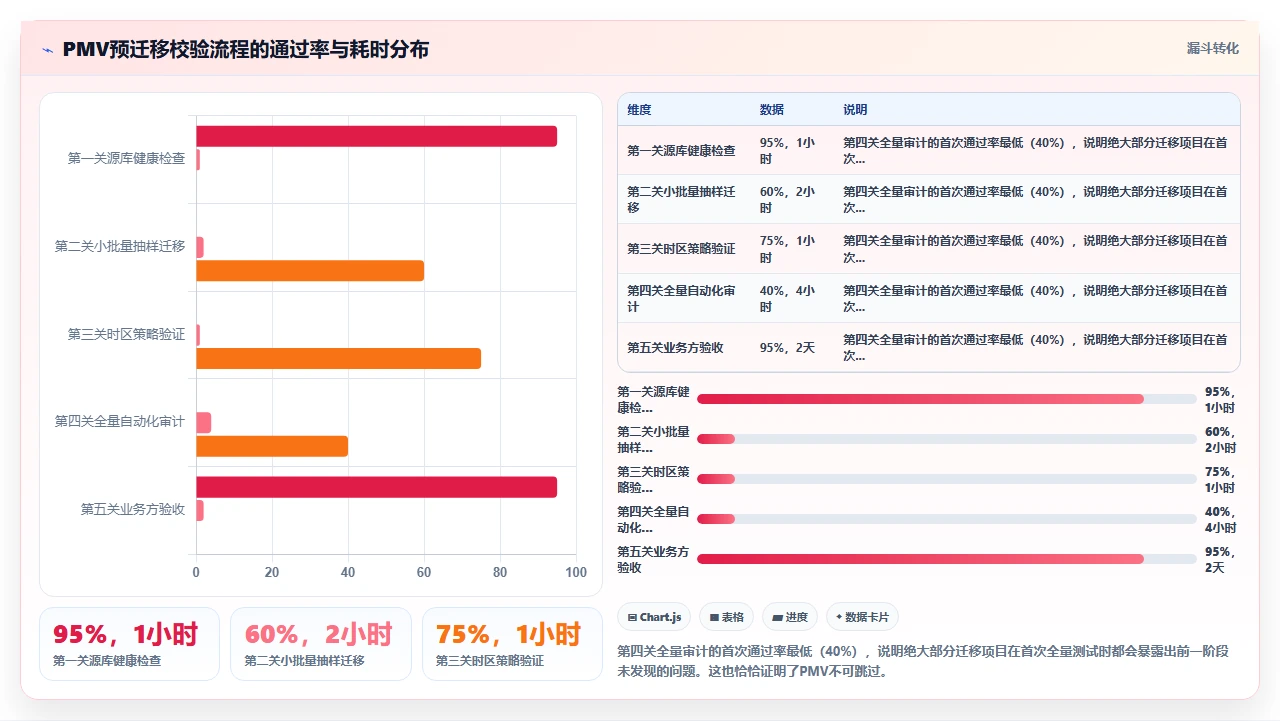Click the 数据 column header
The image size is (1280, 721).
pos(772,110)
